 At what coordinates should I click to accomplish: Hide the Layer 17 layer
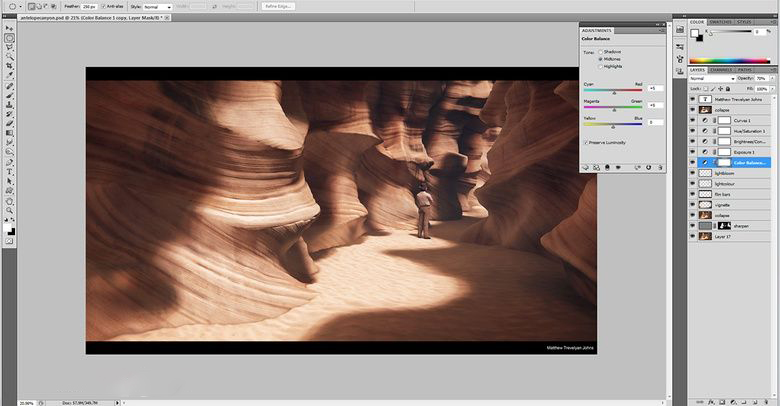pos(692,236)
